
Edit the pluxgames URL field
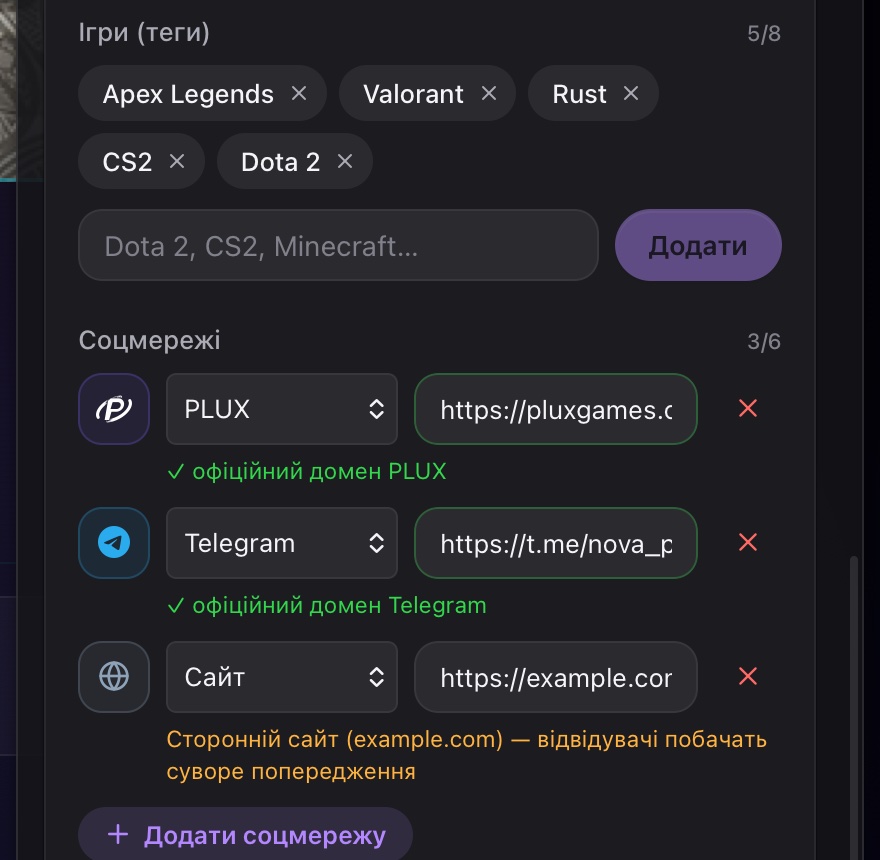[x=556, y=409]
